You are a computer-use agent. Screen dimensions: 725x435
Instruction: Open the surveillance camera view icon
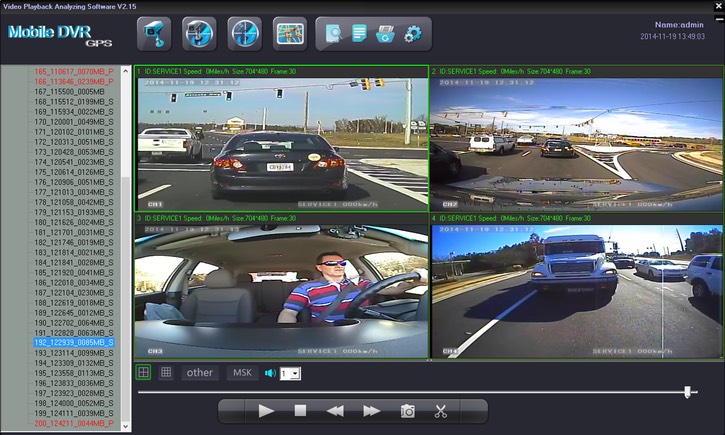click(153, 33)
